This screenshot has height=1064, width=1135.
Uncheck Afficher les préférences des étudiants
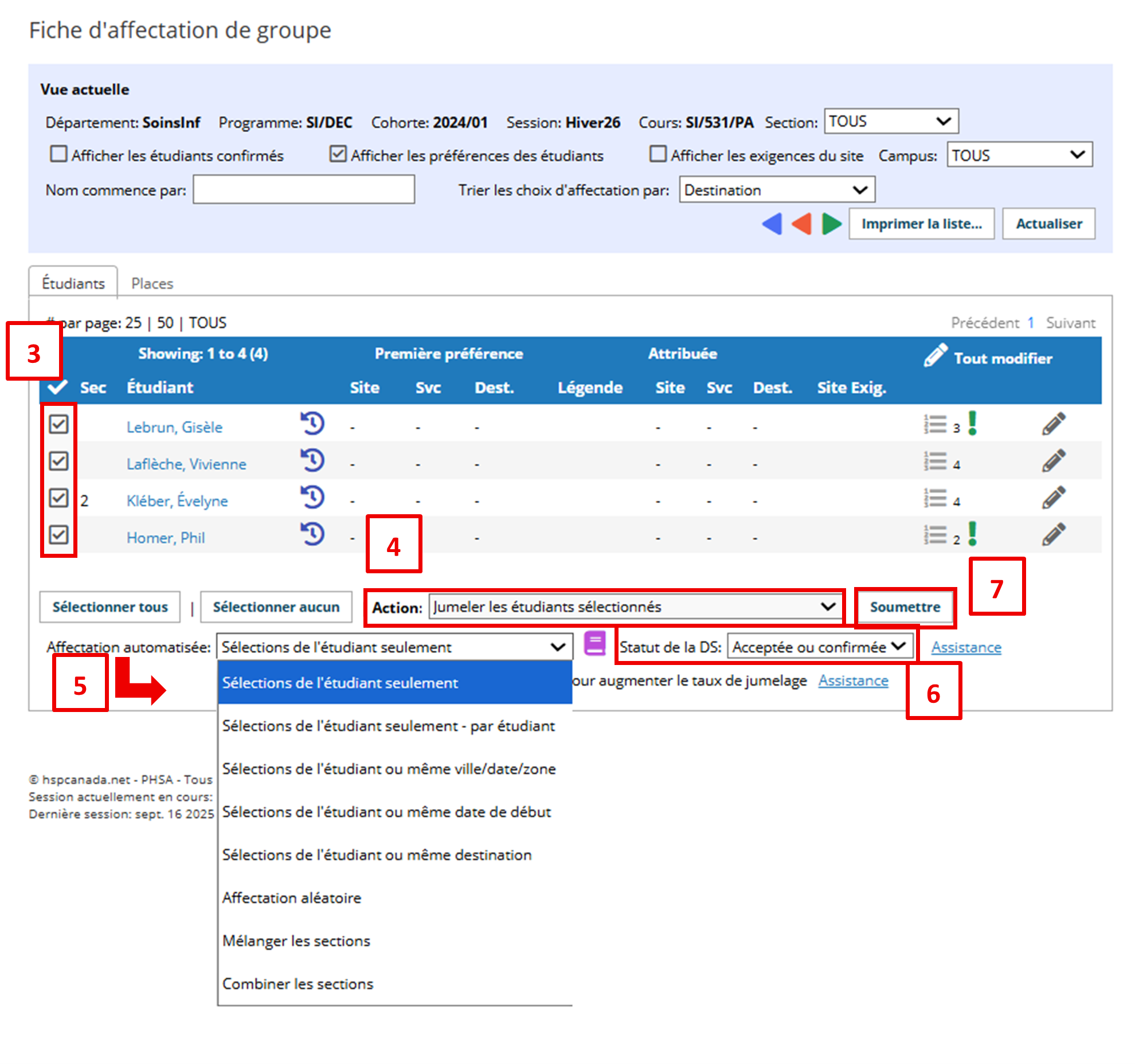point(338,154)
